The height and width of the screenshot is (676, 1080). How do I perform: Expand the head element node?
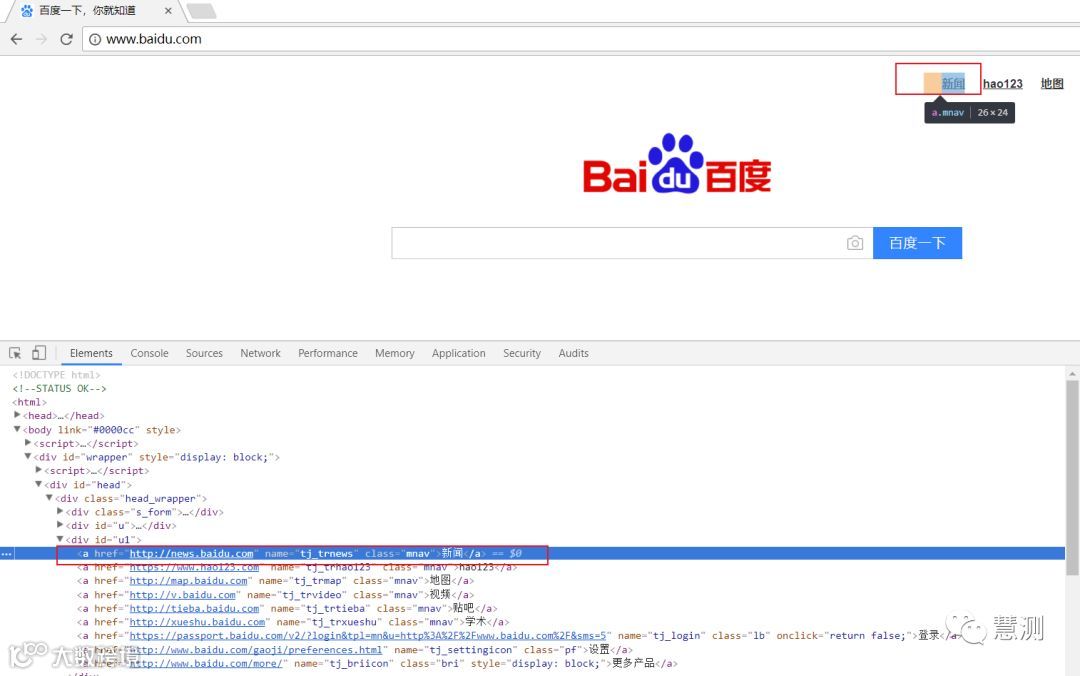click(17, 415)
